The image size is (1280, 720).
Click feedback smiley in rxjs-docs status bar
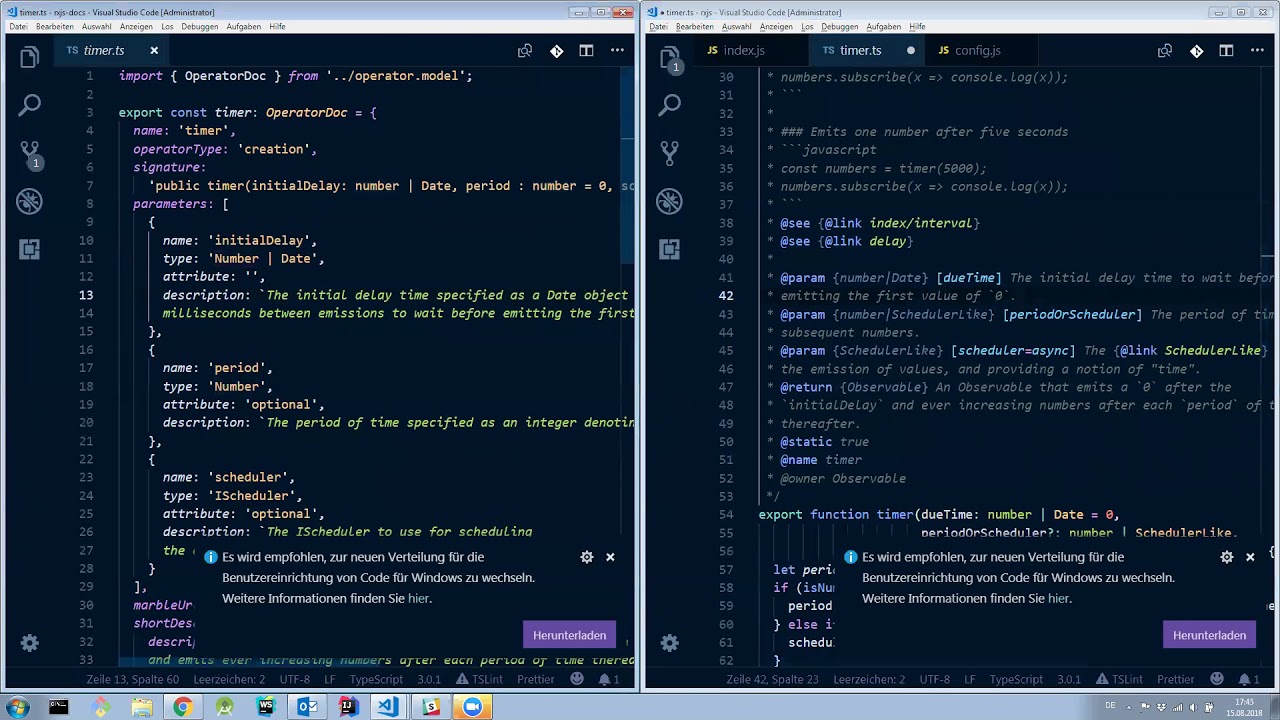click(x=577, y=679)
